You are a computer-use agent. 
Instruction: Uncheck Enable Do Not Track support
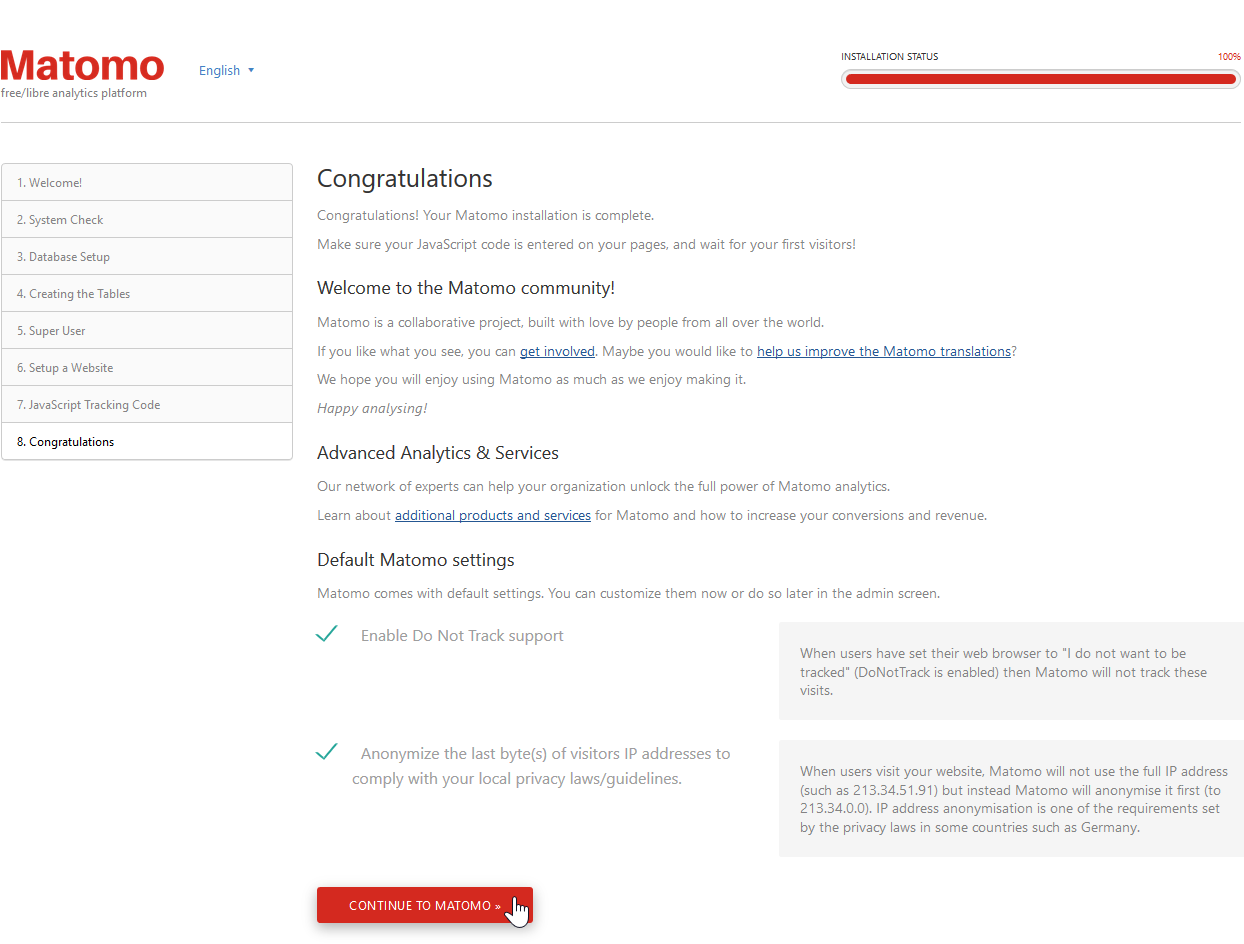pos(327,634)
